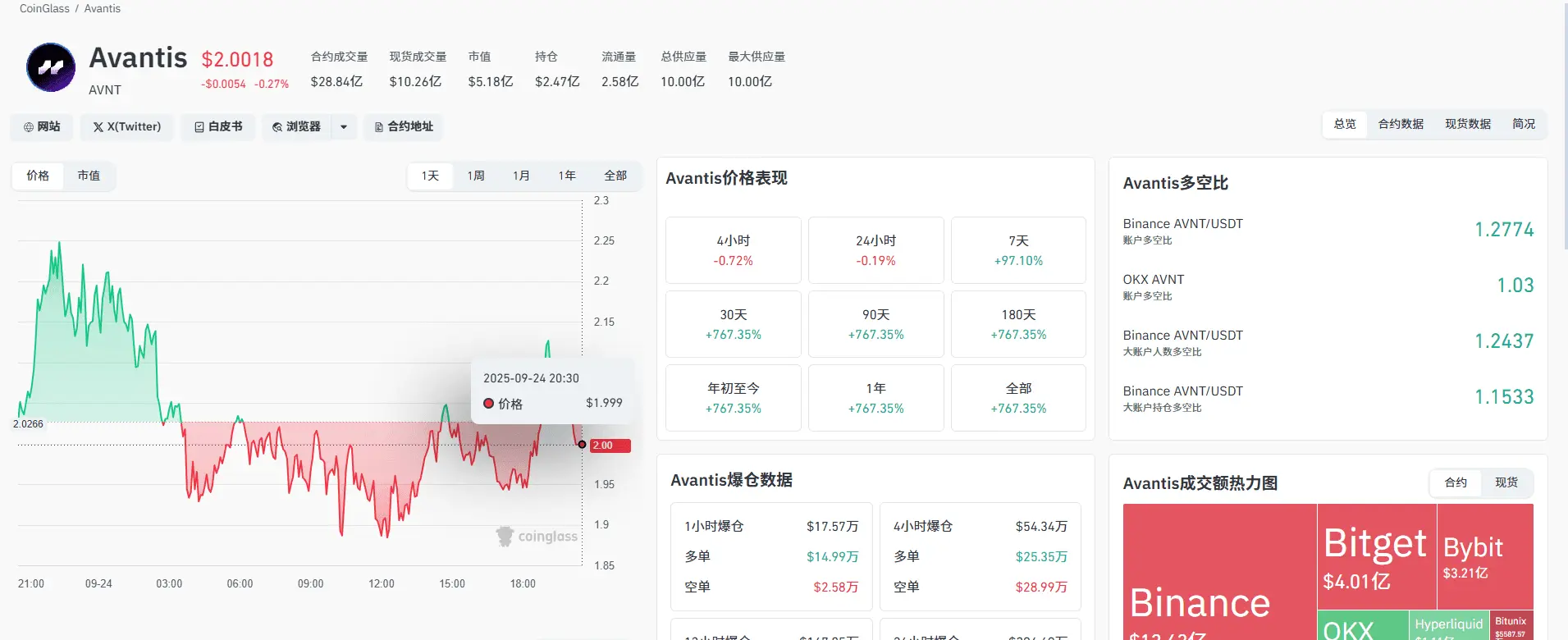Switch chart to 市值
The height and width of the screenshot is (640, 1568).
click(89, 176)
